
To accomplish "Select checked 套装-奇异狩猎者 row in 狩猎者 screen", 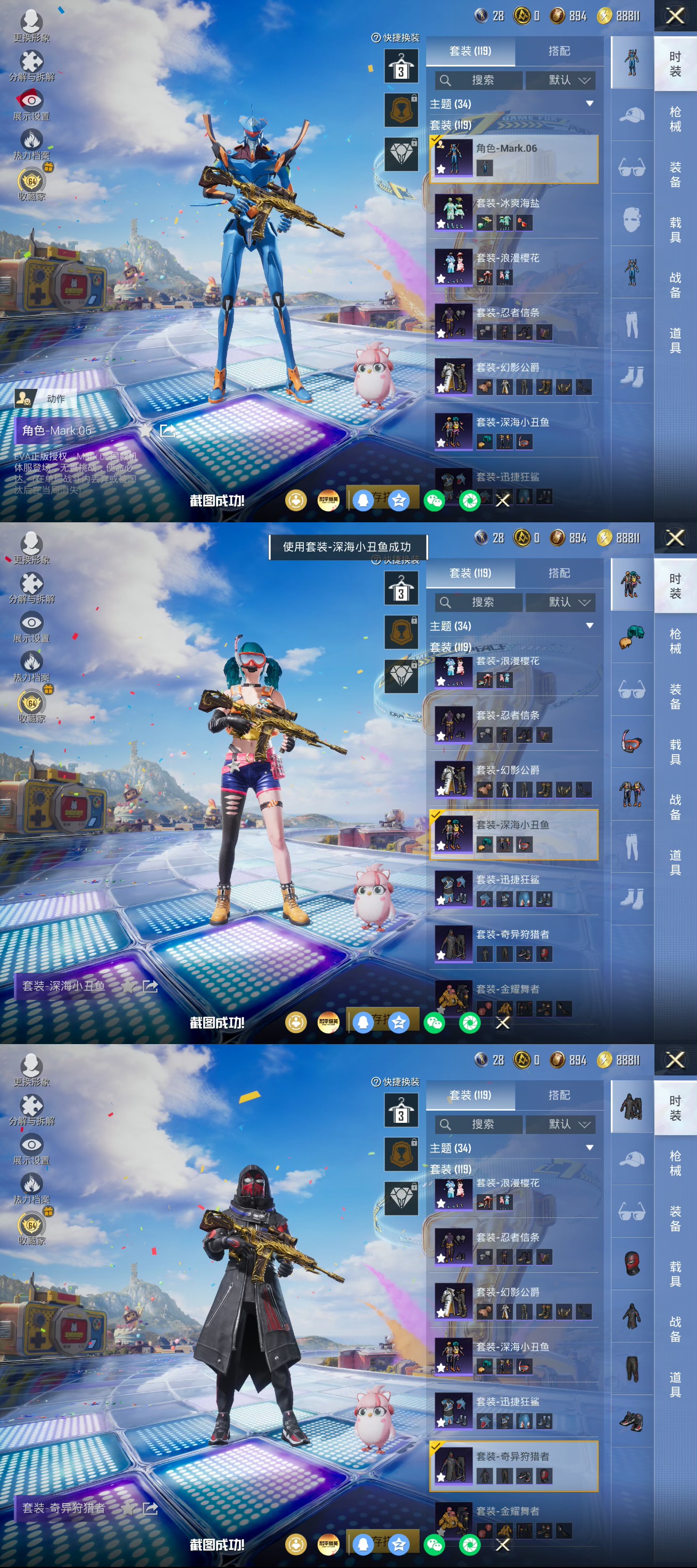I will pyautogui.click(x=514, y=1466).
